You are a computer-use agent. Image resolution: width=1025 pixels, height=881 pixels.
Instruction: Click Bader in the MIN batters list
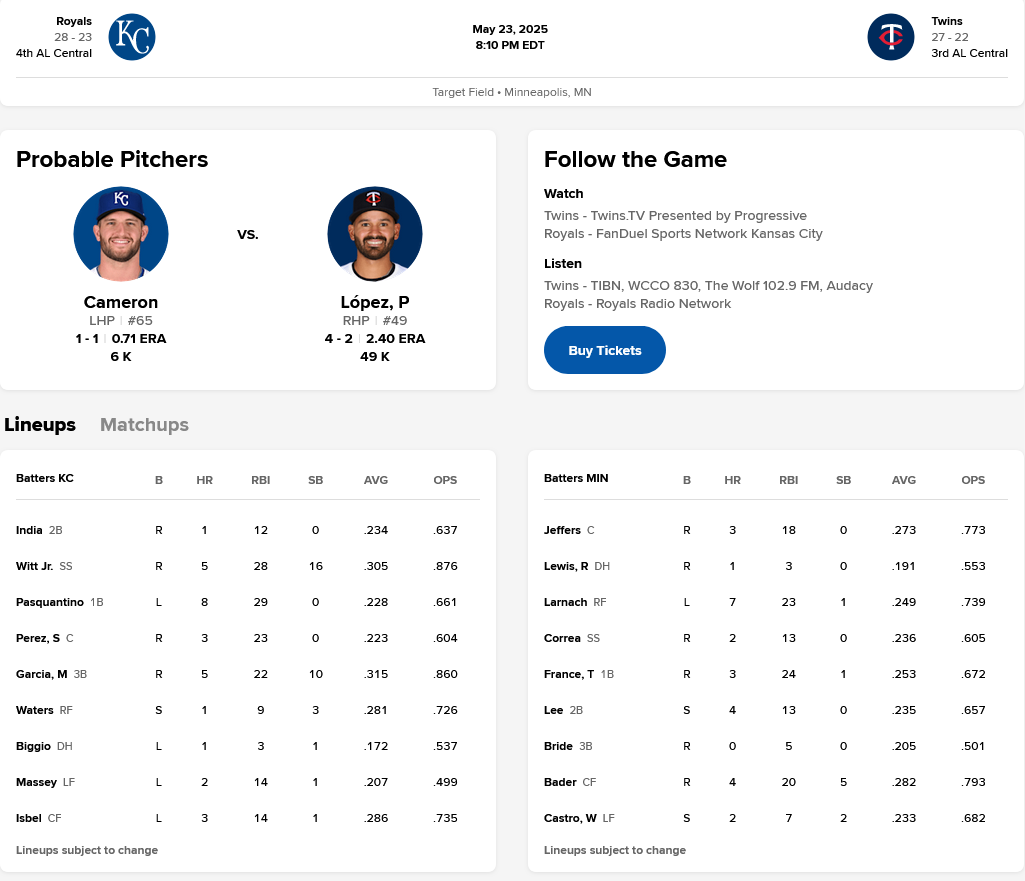coord(560,782)
